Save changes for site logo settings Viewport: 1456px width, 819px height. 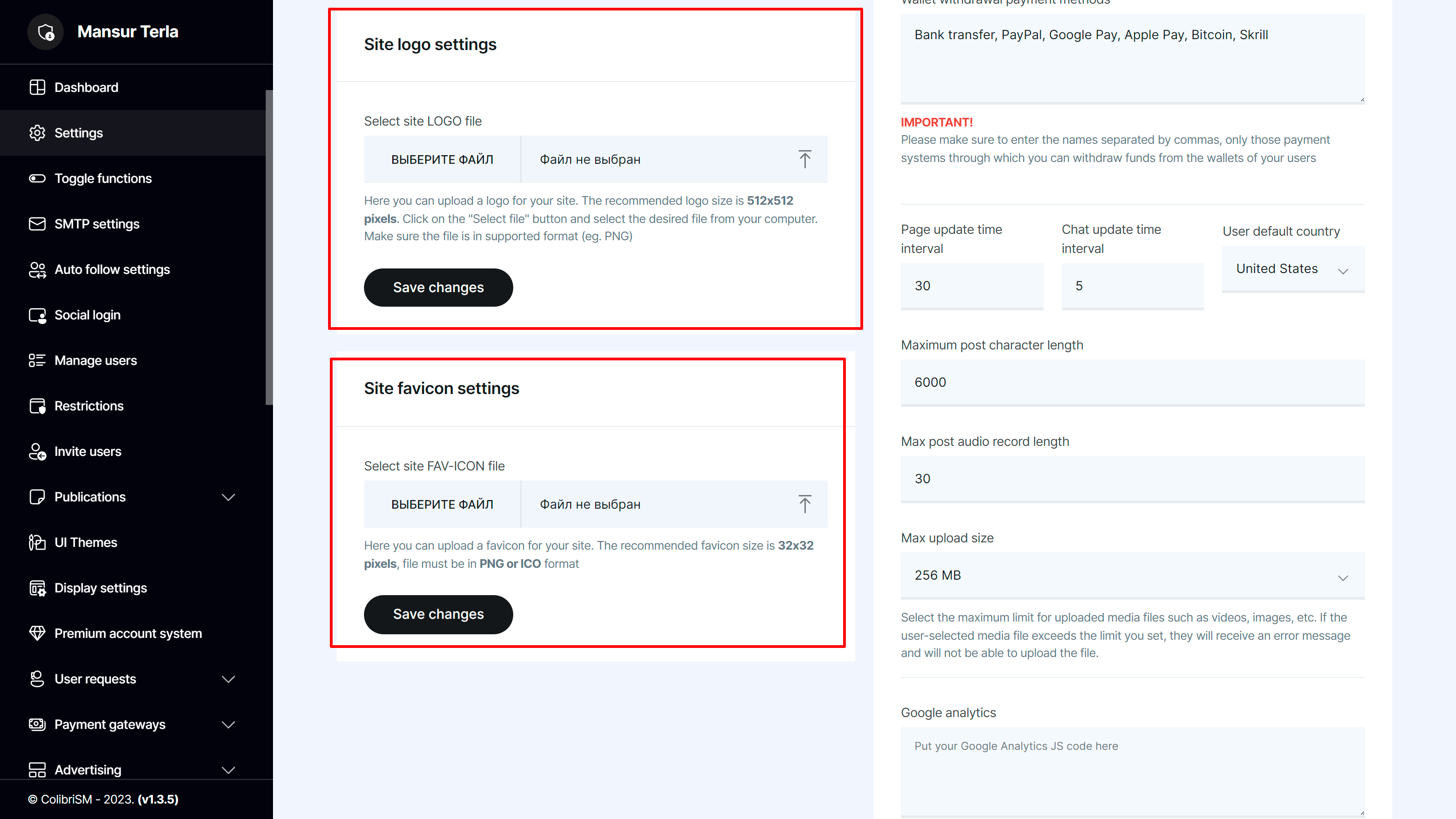coord(438,287)
